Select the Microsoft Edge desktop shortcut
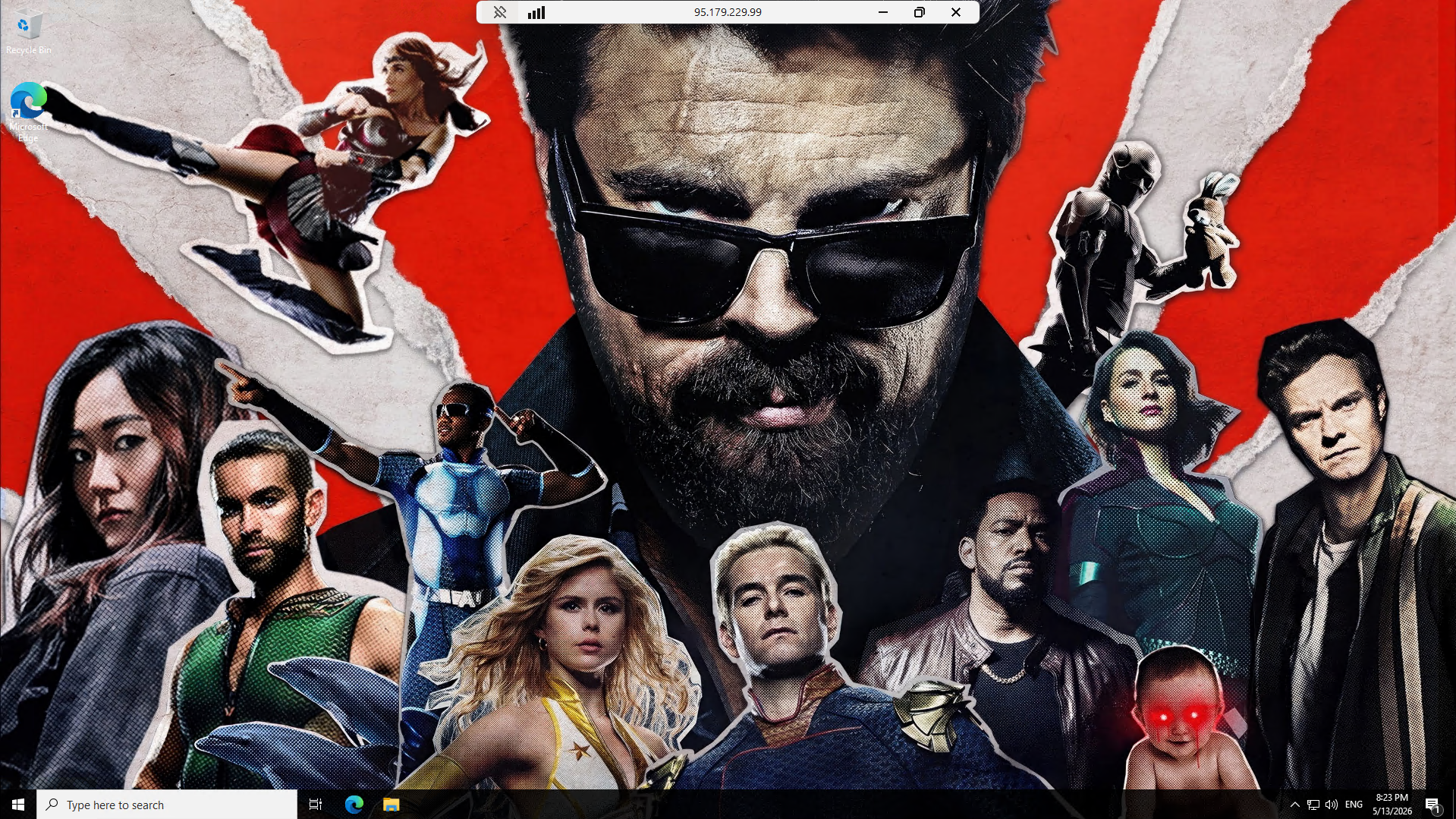 point(28,112)
